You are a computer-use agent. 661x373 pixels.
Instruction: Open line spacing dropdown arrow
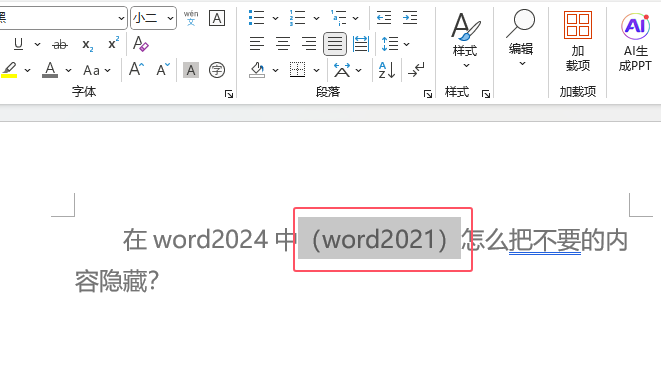tap(406, 44)
